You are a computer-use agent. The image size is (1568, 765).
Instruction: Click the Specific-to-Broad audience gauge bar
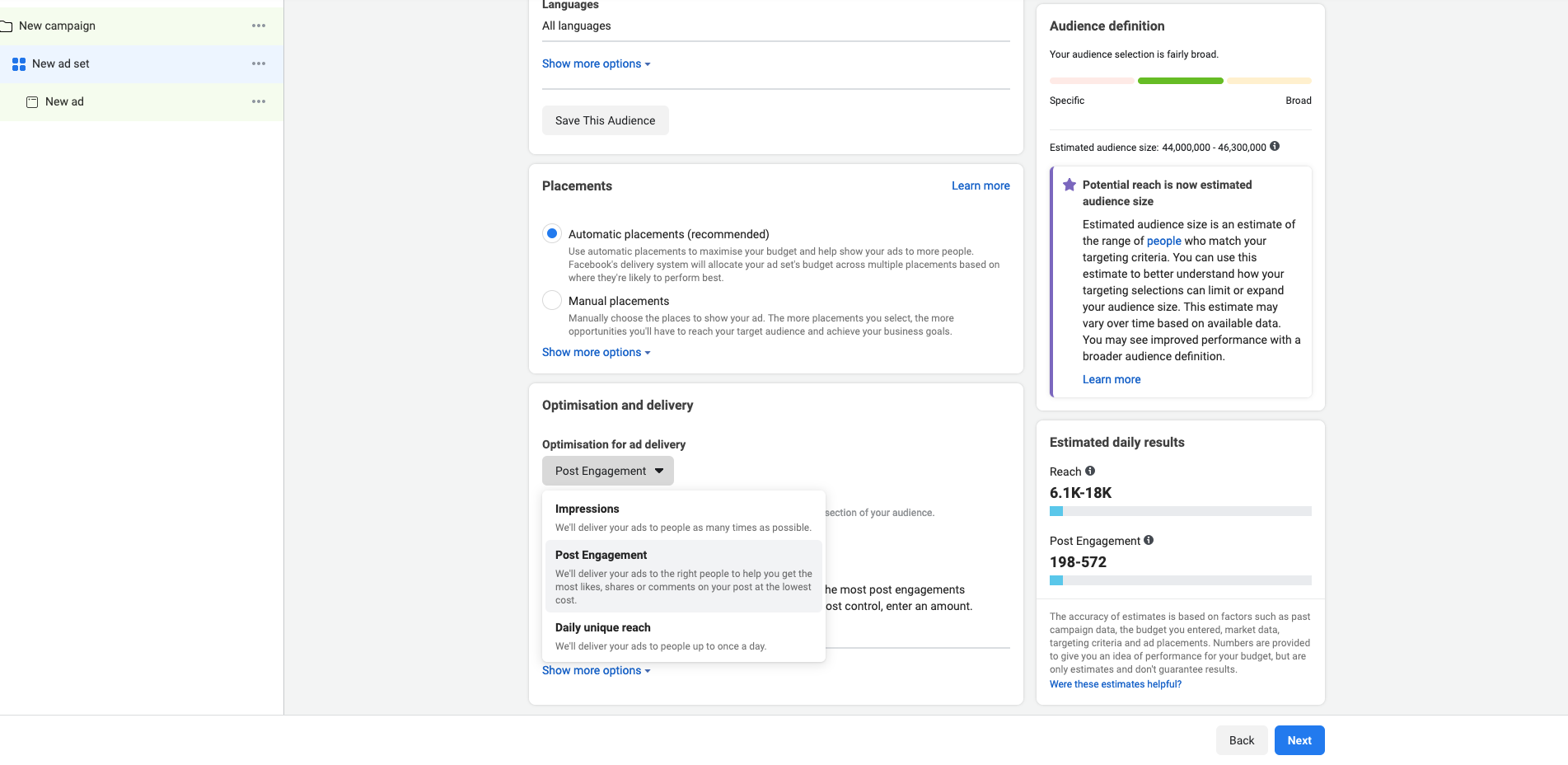tap(1180, 81)
